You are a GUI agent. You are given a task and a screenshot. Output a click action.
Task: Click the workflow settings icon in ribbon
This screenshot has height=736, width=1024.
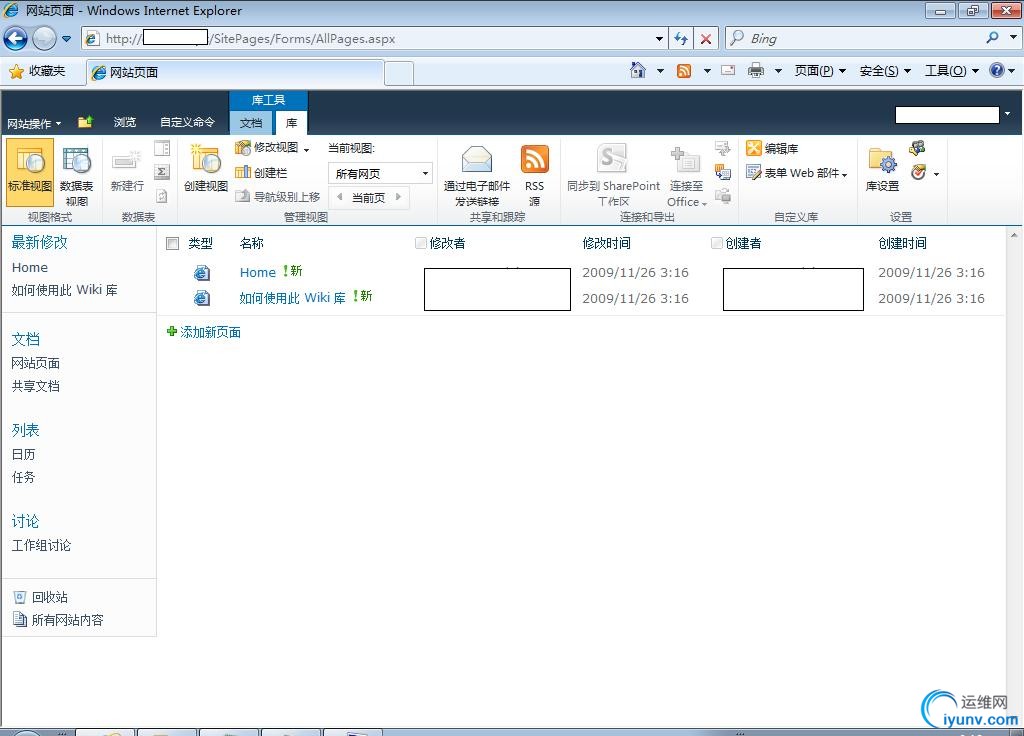click(918, 172)
